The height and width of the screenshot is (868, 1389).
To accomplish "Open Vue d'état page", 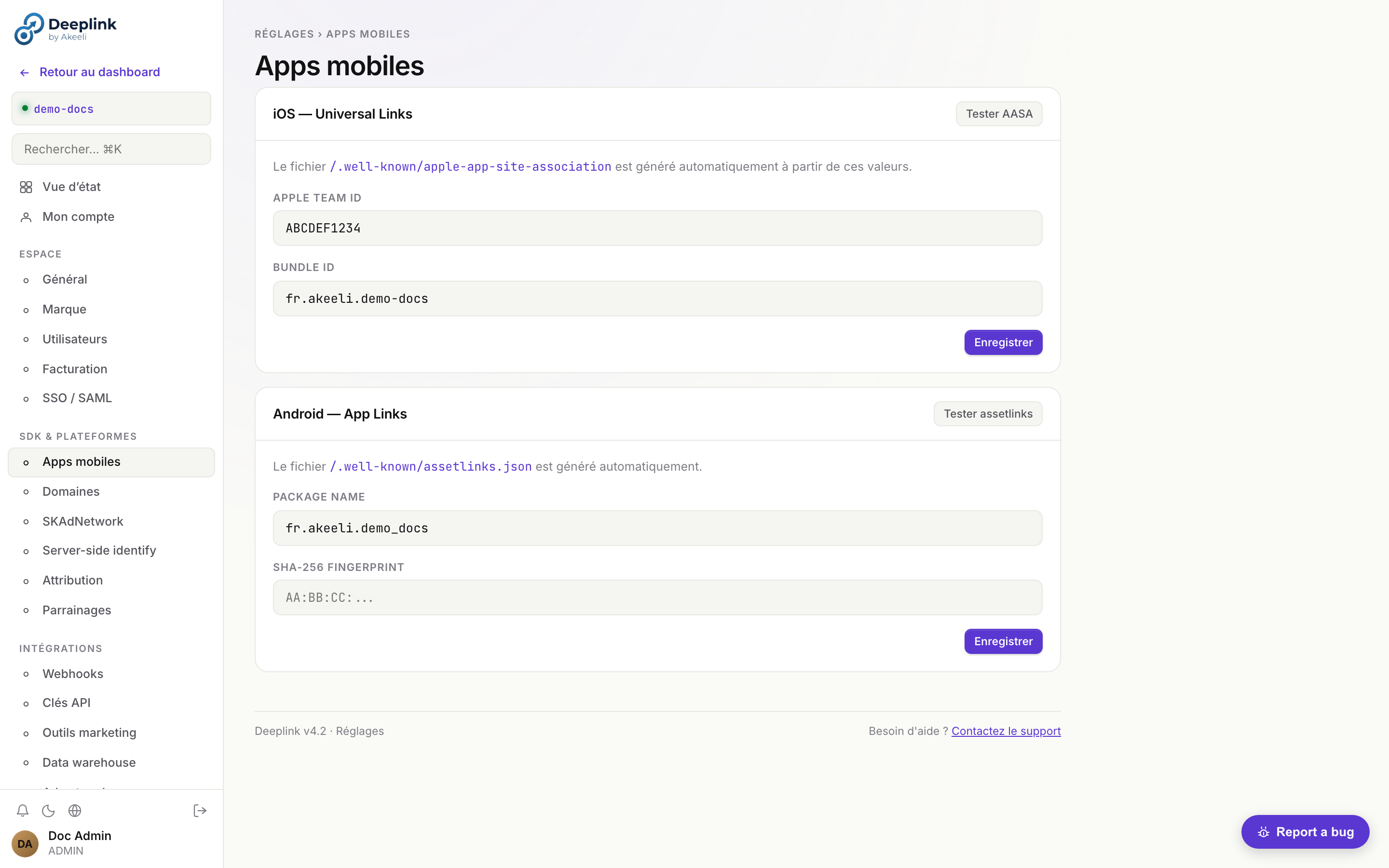I will (111, 187).
